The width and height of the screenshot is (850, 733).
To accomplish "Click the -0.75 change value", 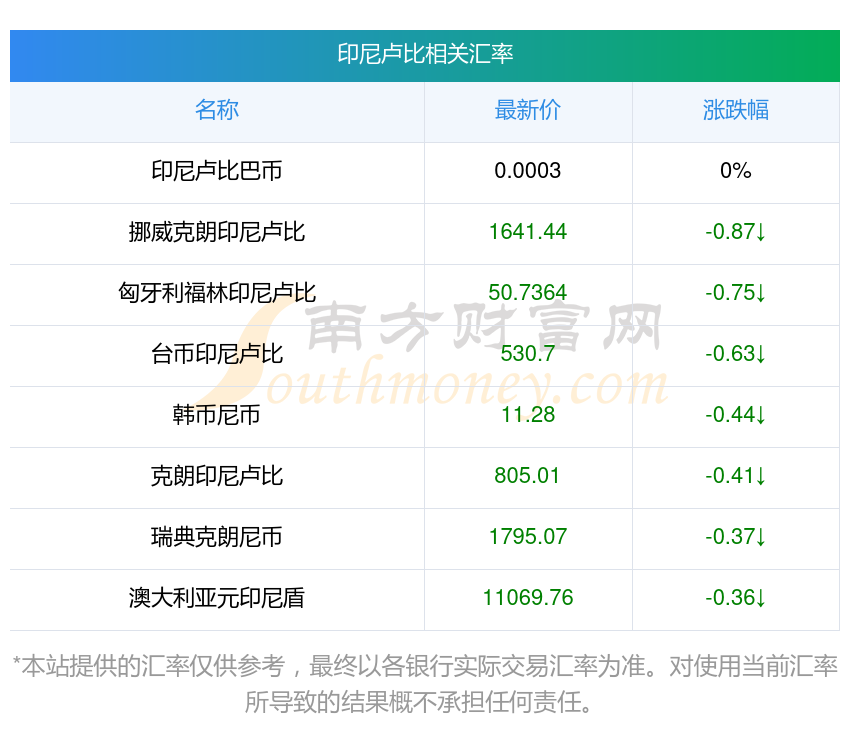I will click(x=736, y=293).
